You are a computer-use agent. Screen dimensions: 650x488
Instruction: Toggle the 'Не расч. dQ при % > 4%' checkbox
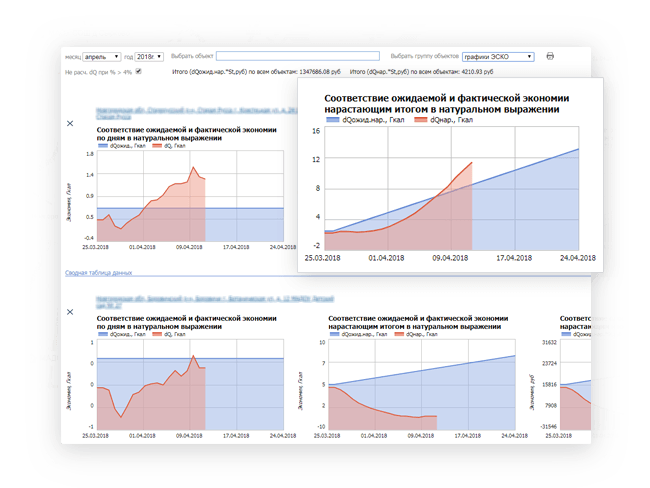pyautogui.click(x=139, y=71)
